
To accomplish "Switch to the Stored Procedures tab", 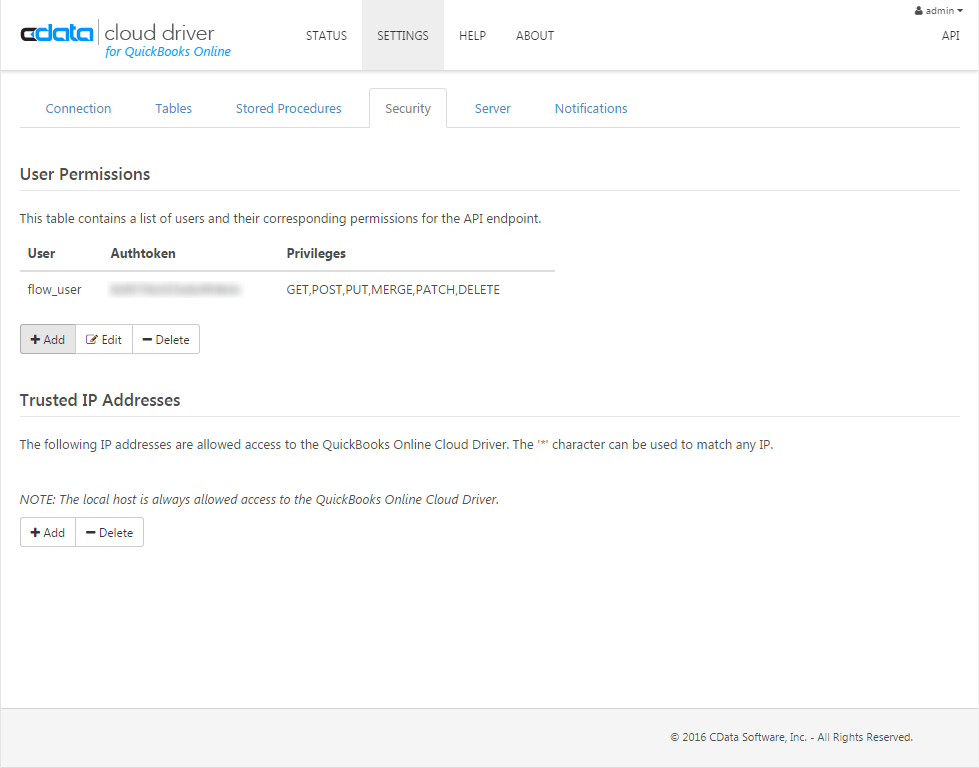I will (288, 109).
